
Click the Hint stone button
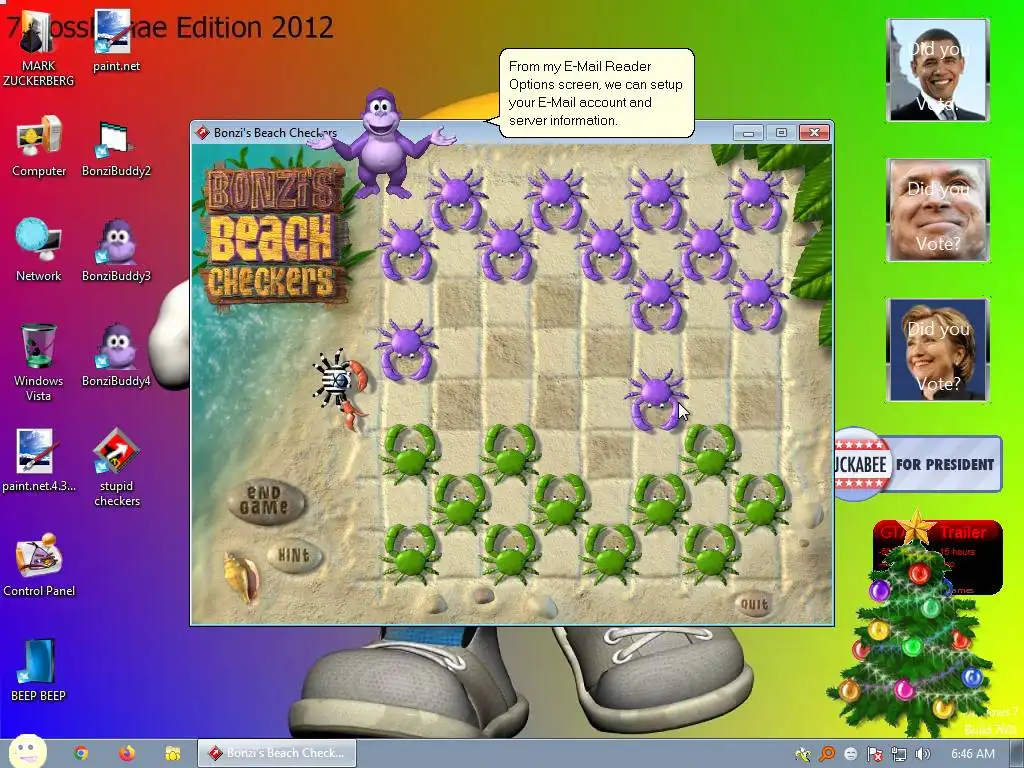294,556
